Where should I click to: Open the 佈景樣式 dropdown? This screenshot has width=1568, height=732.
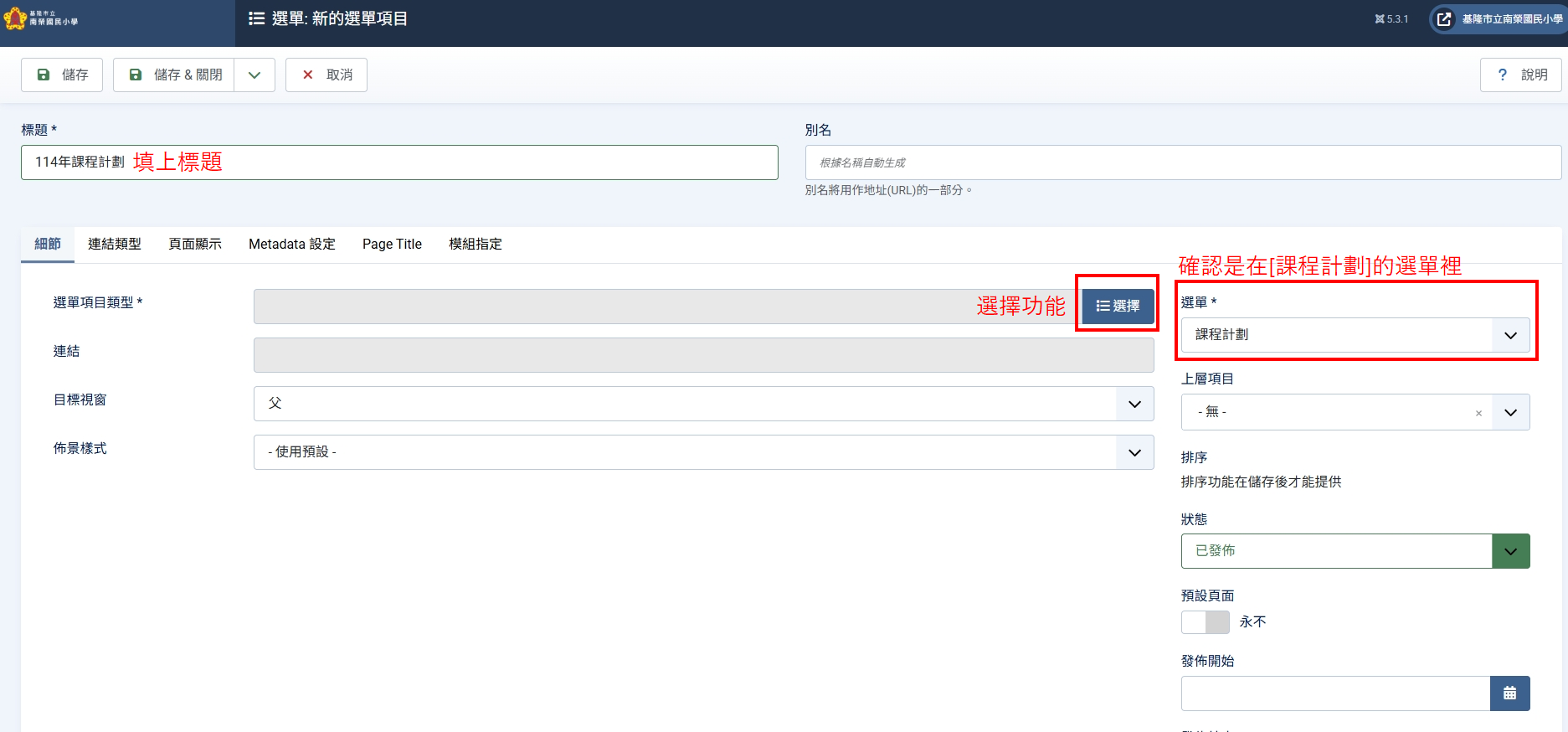703,452
